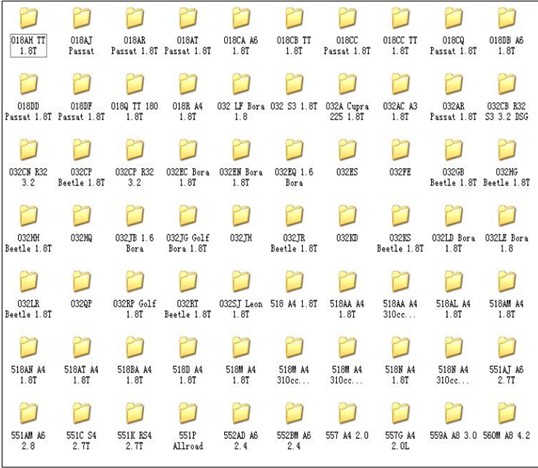The width and height of the screenshot is (538, 468).
Task: Select the '032LR Beetle 1.8T' label
Action: tap(28, 309)
